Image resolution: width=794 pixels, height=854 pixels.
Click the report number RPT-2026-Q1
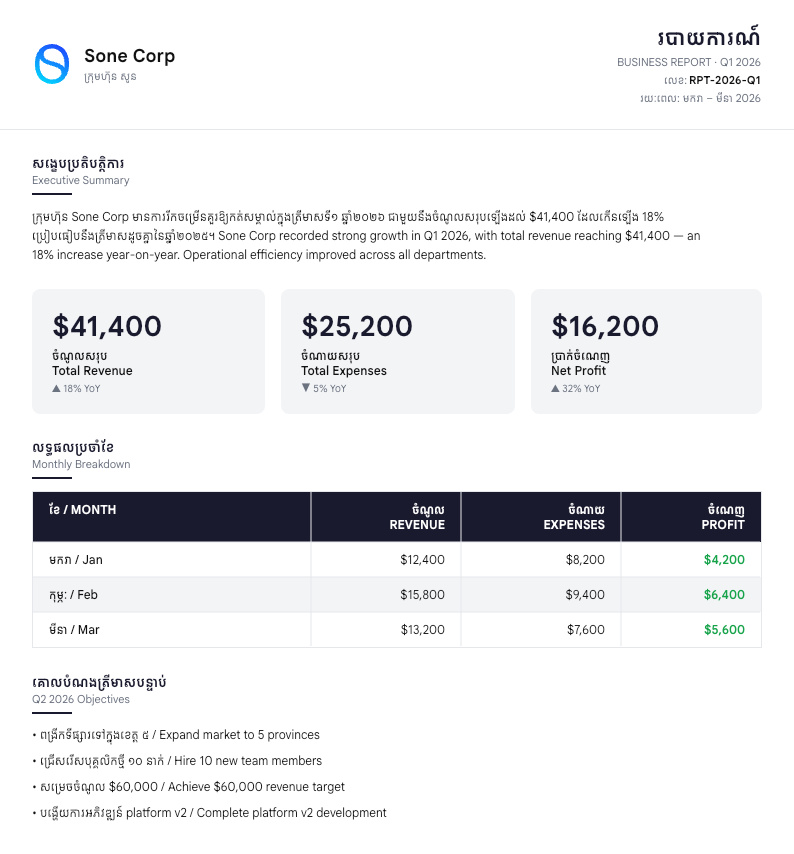725,80
